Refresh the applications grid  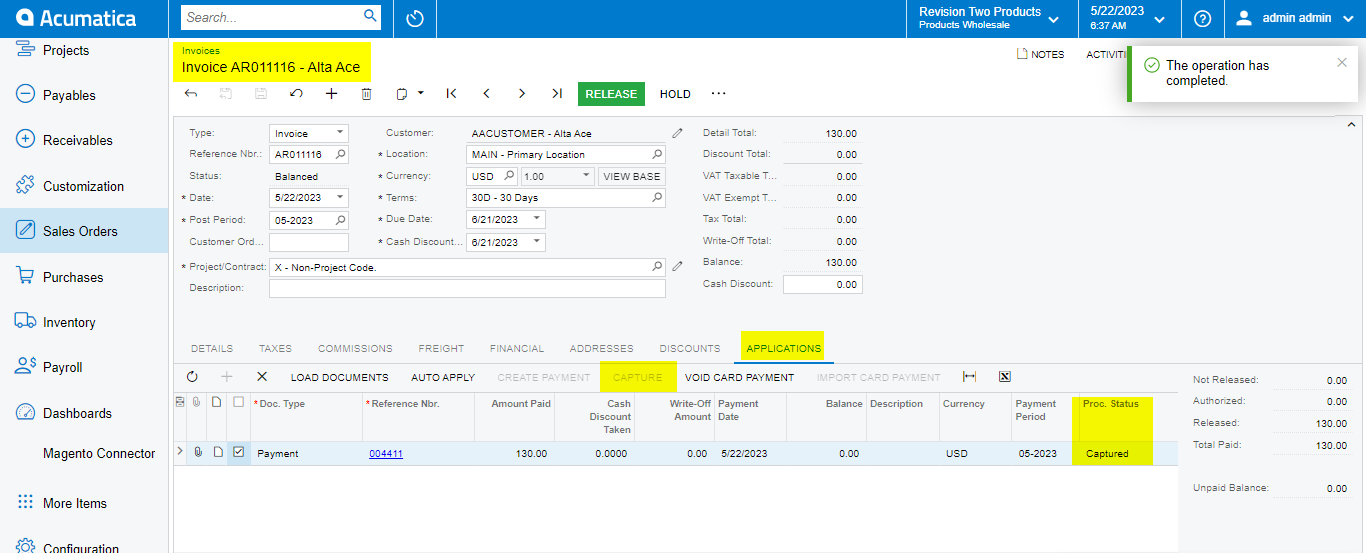pyautogui.click(x=192, y=377)
